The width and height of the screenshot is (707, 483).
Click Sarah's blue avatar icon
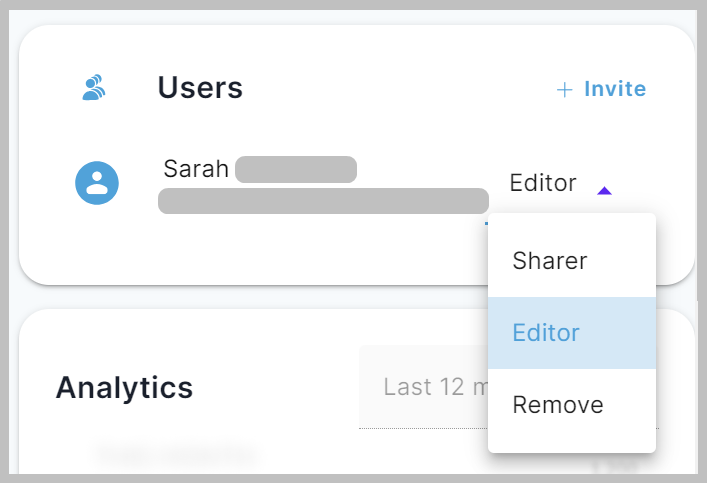(97, 183)
